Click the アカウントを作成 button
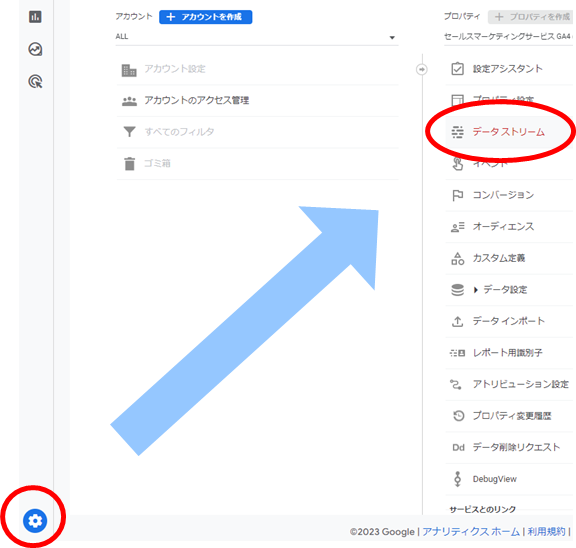 pos(206,17)
